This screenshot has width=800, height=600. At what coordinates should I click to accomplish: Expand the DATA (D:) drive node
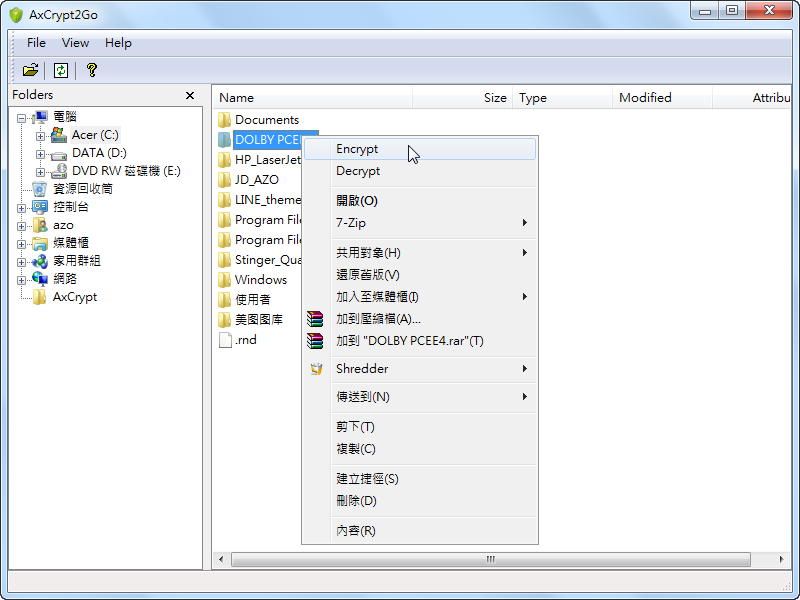pyautogui.click(x=40, y=154)
